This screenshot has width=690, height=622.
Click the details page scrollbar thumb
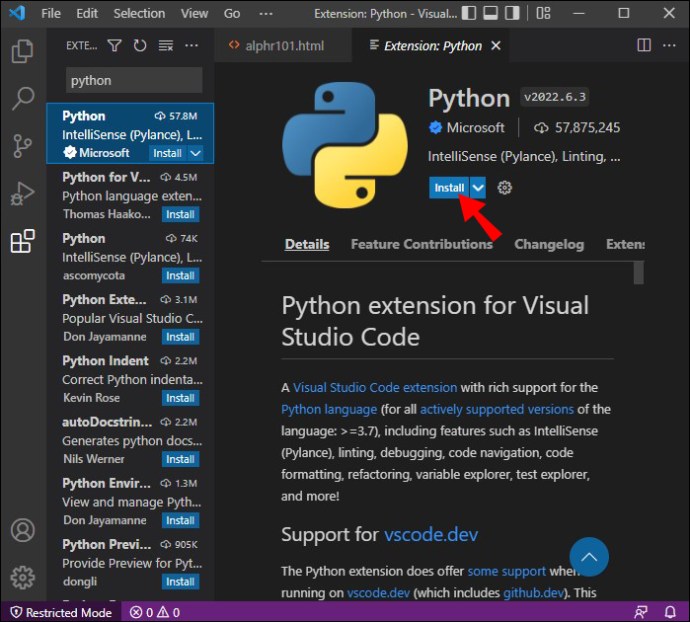point(639,273)
